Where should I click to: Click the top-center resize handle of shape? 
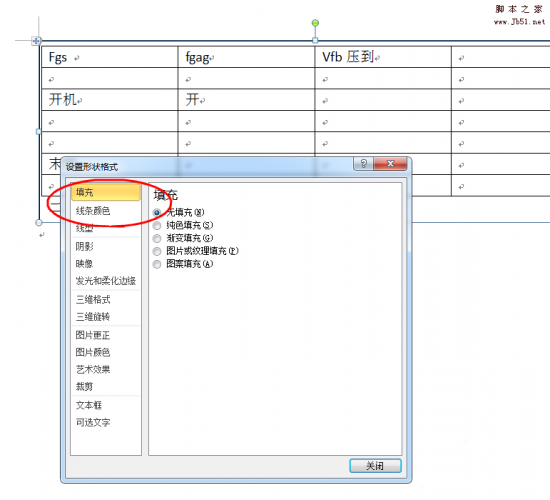click(315, 40)
